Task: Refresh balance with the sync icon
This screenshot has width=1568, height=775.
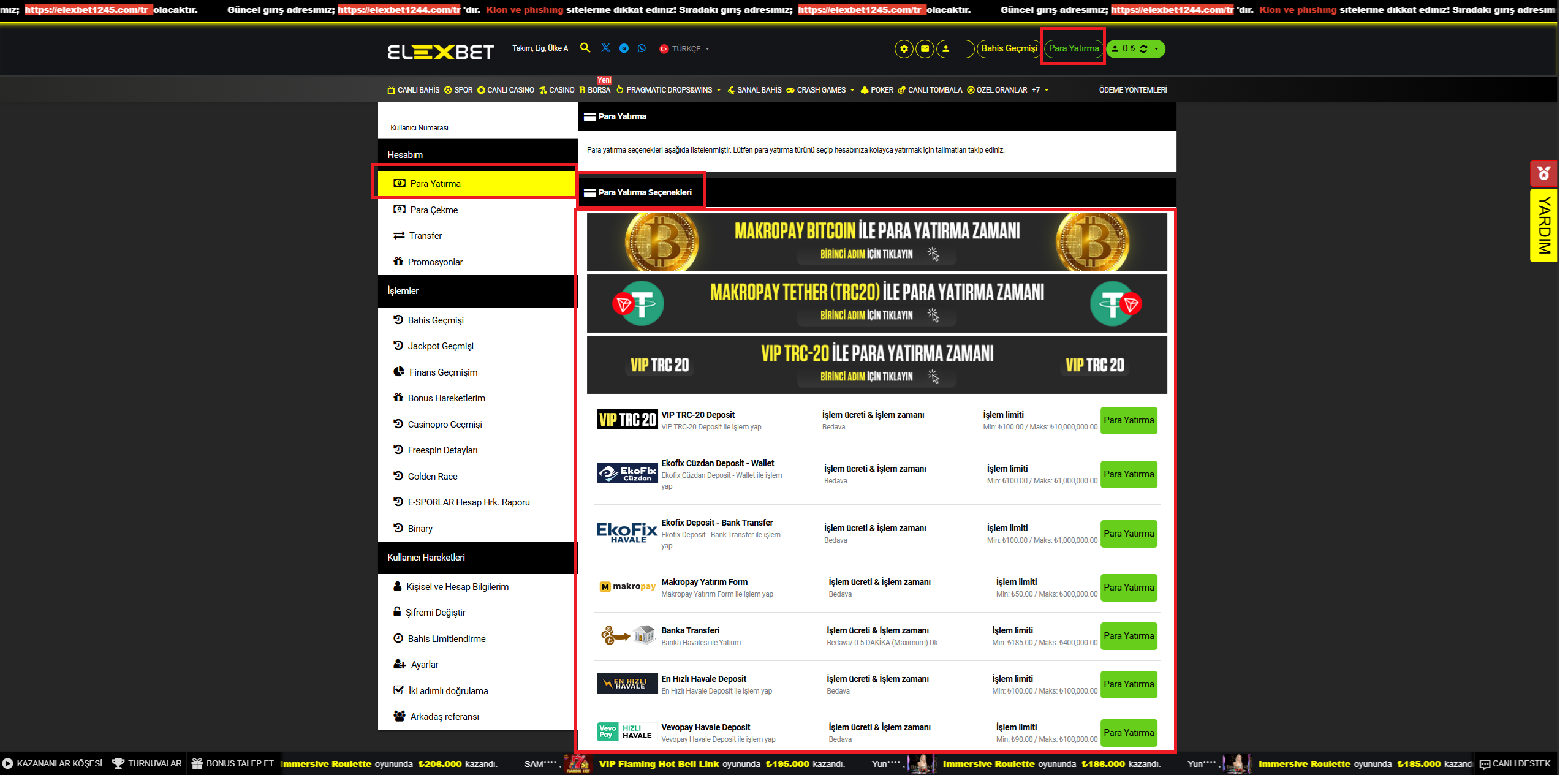Action: [1143, 49]
